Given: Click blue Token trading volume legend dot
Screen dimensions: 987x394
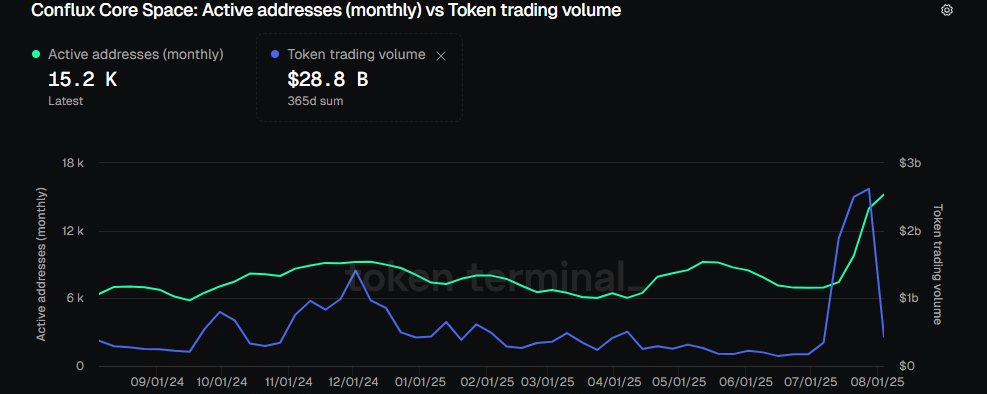Looking at the screenshot, I should pos(274,55).
